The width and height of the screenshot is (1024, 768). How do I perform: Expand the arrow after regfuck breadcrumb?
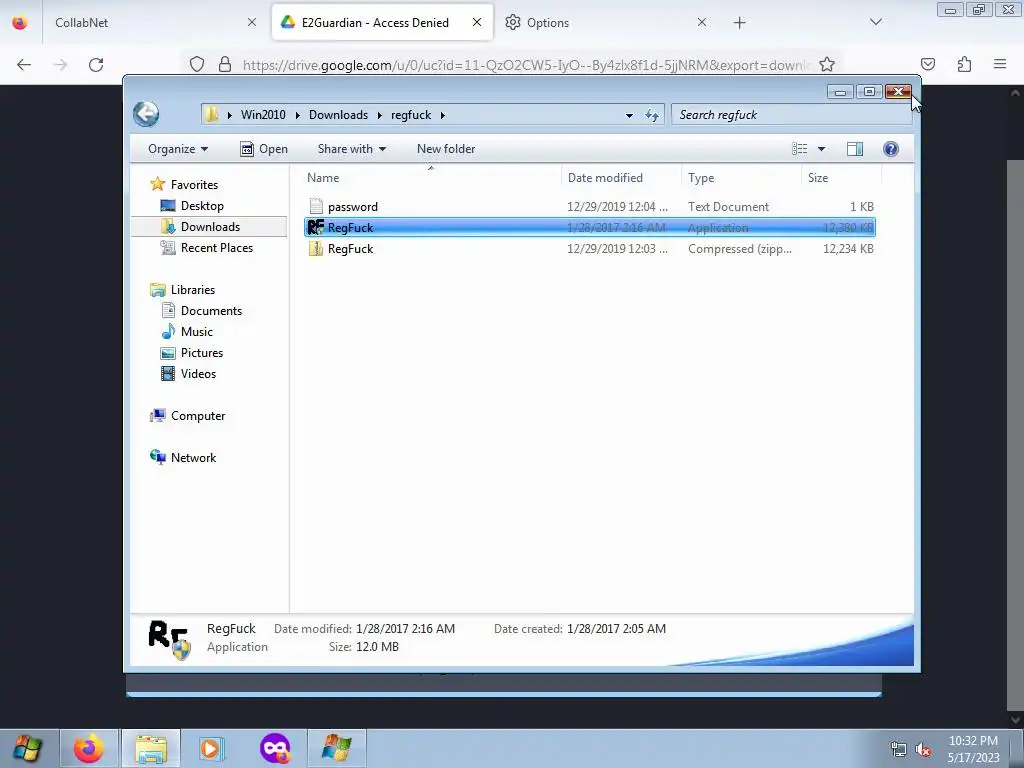pos(443,115)
